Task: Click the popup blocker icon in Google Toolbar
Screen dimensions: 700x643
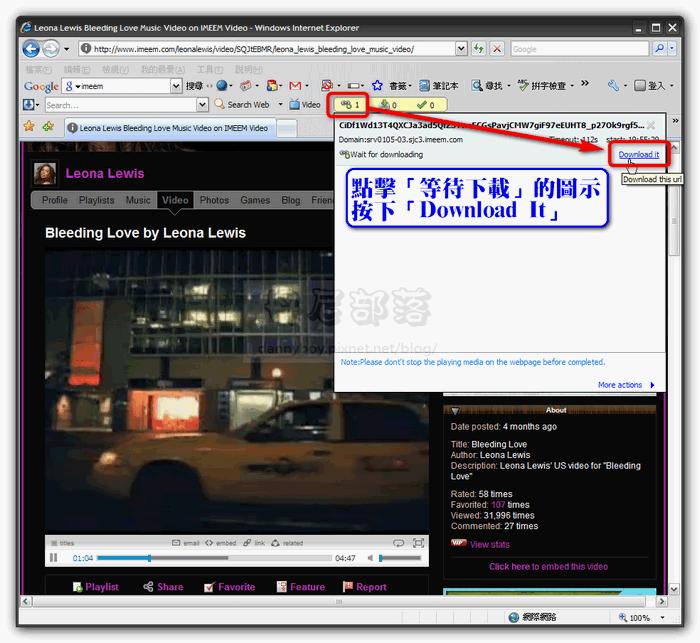Action: pos(327,85)
